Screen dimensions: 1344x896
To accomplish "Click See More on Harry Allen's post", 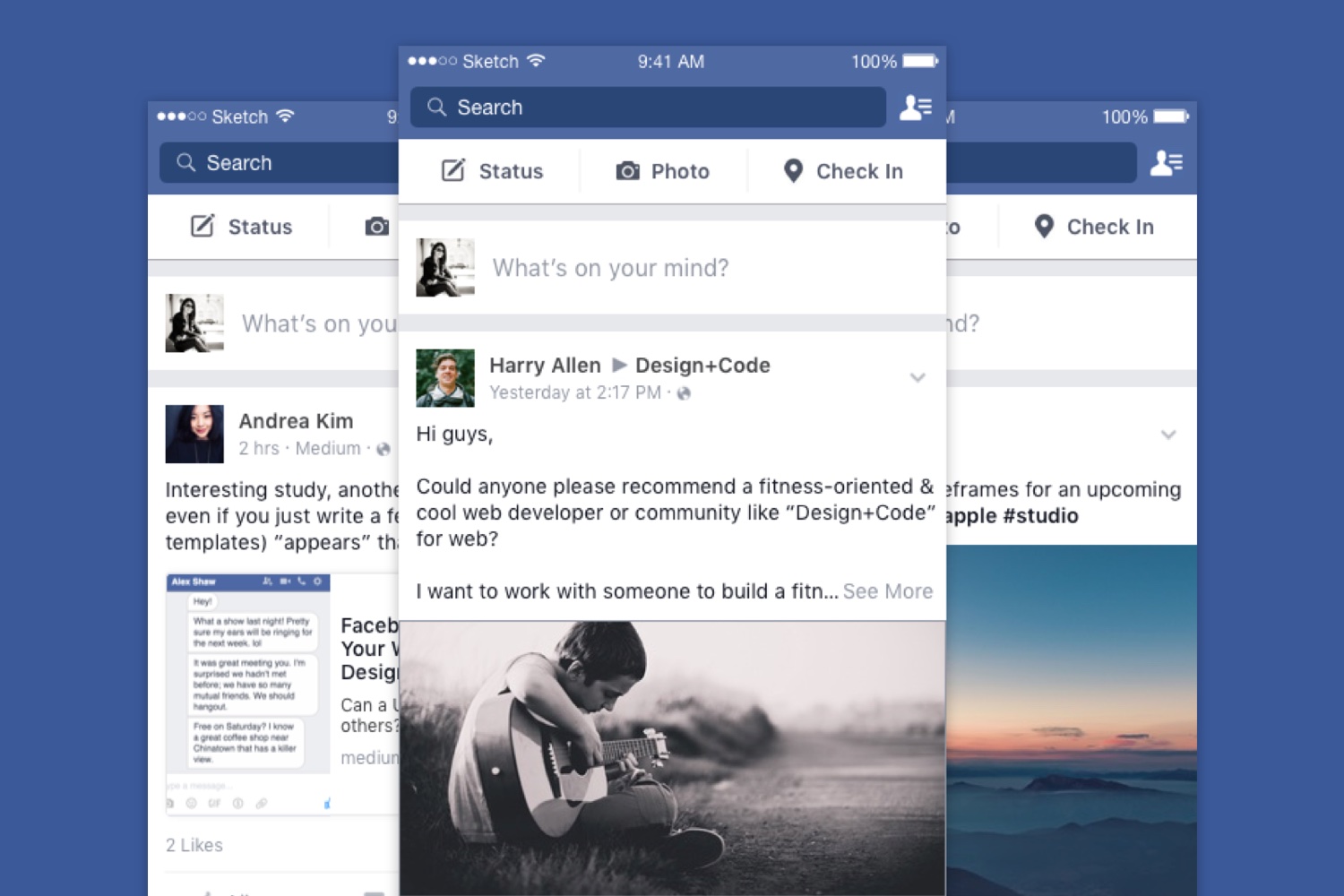I will [888, 591].
